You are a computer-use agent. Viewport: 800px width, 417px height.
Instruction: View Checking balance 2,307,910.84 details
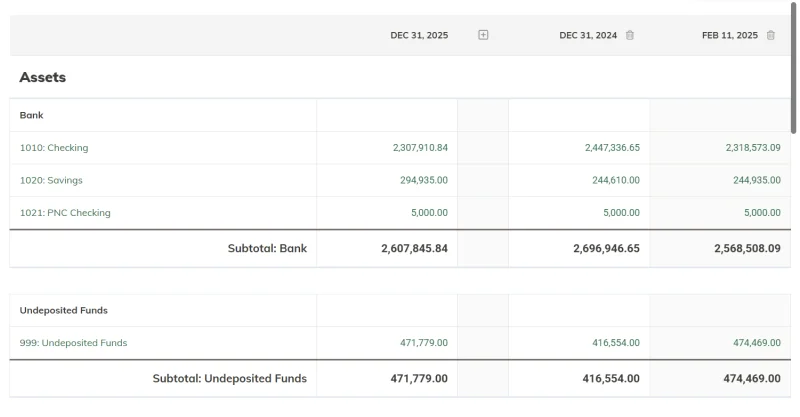coord(420,148)
